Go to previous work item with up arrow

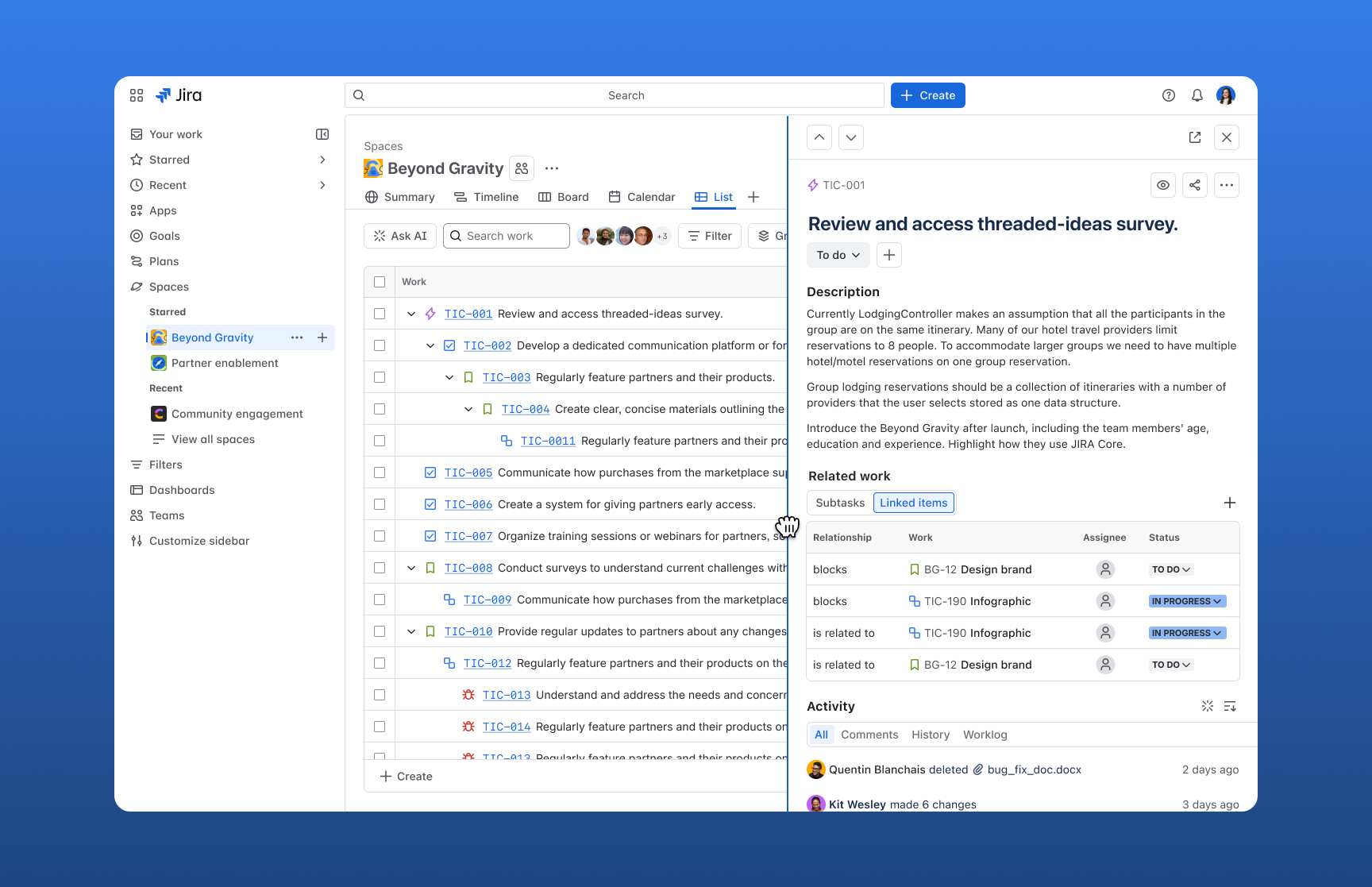[x=819, y=137]
